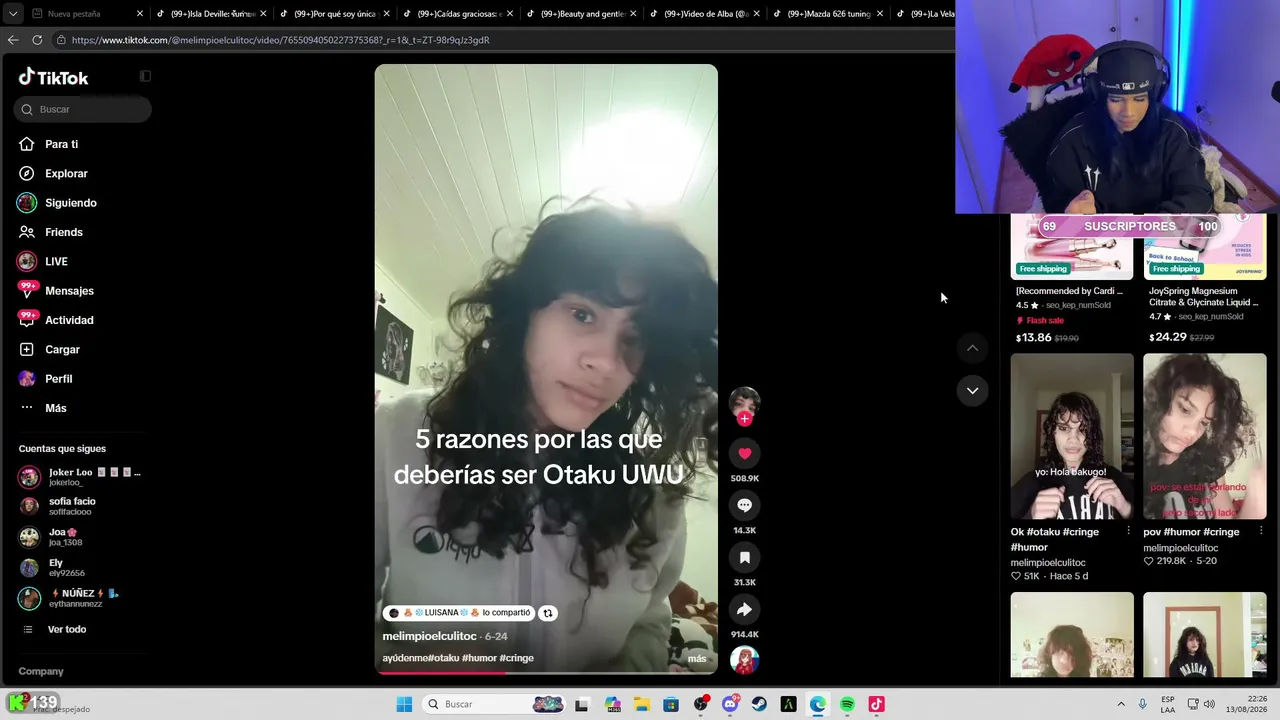The width and height of the screenshot is (1280, 720).
Task: Open Company footer link
Action: tap(41, 671)
